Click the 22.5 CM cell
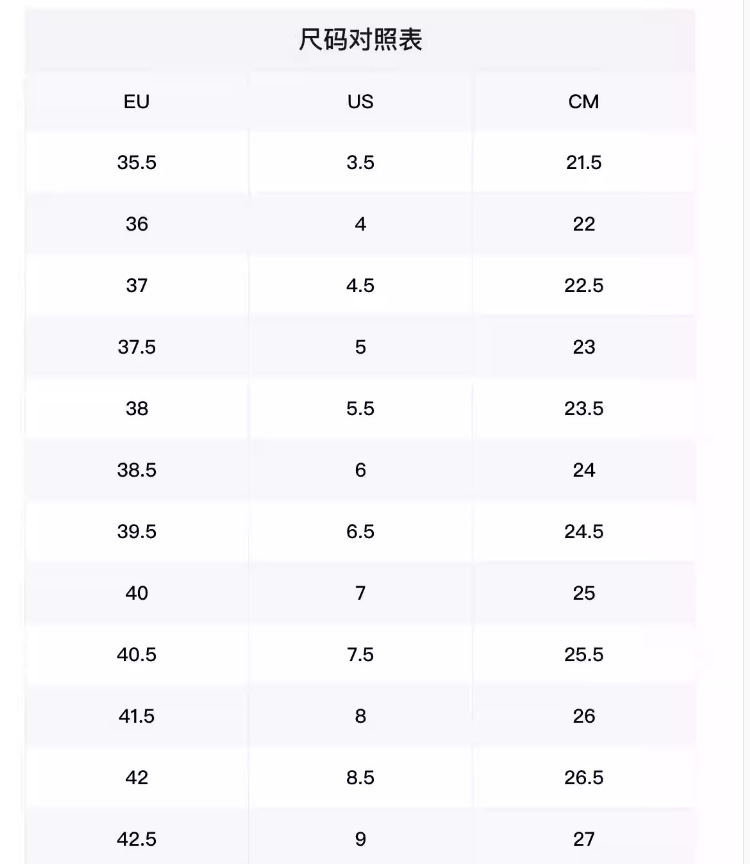 pyautogui.click(x=584, y=285)
